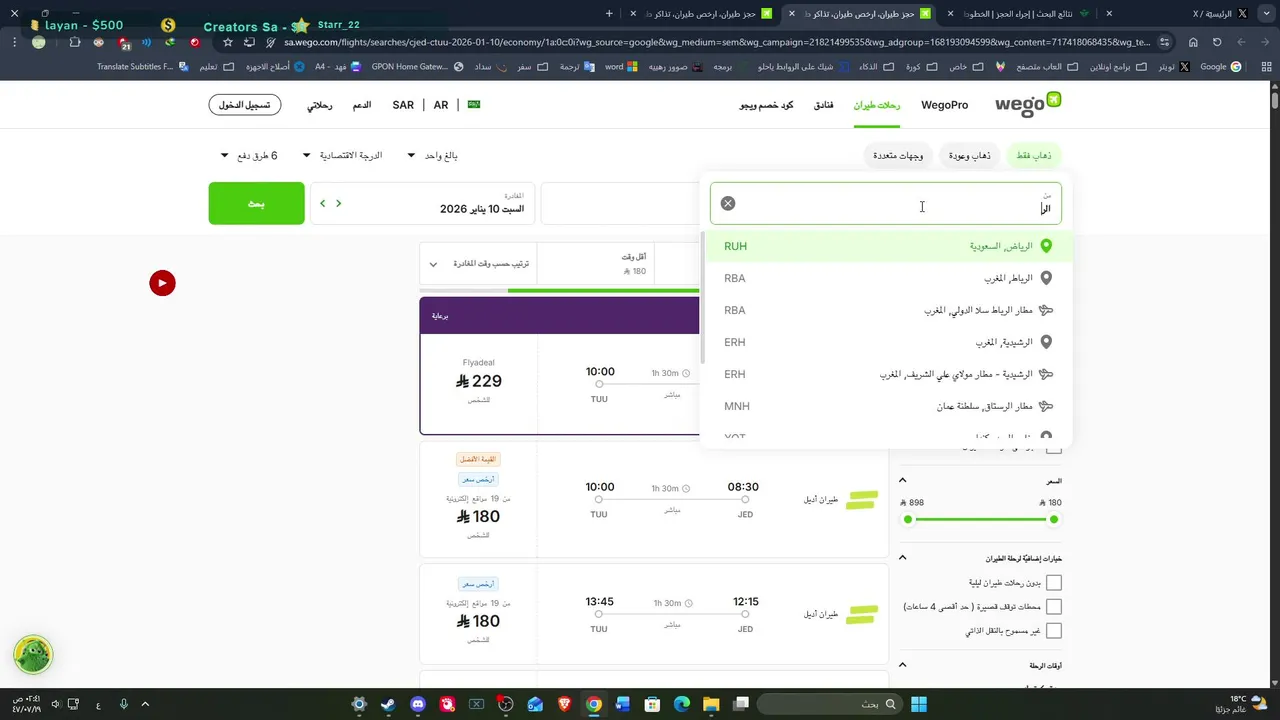Open 'كود خصم ويجو' nav item

click(x=766, y=105)
